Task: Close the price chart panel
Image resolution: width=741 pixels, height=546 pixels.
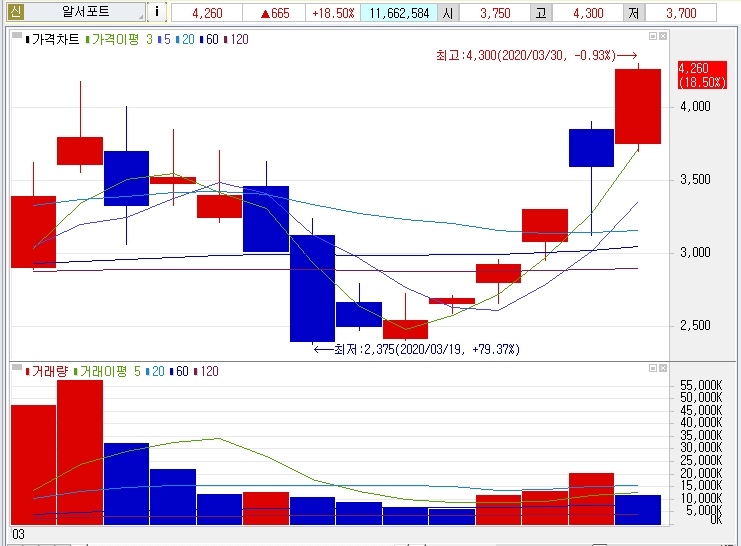Action: (x=663, y=36)
